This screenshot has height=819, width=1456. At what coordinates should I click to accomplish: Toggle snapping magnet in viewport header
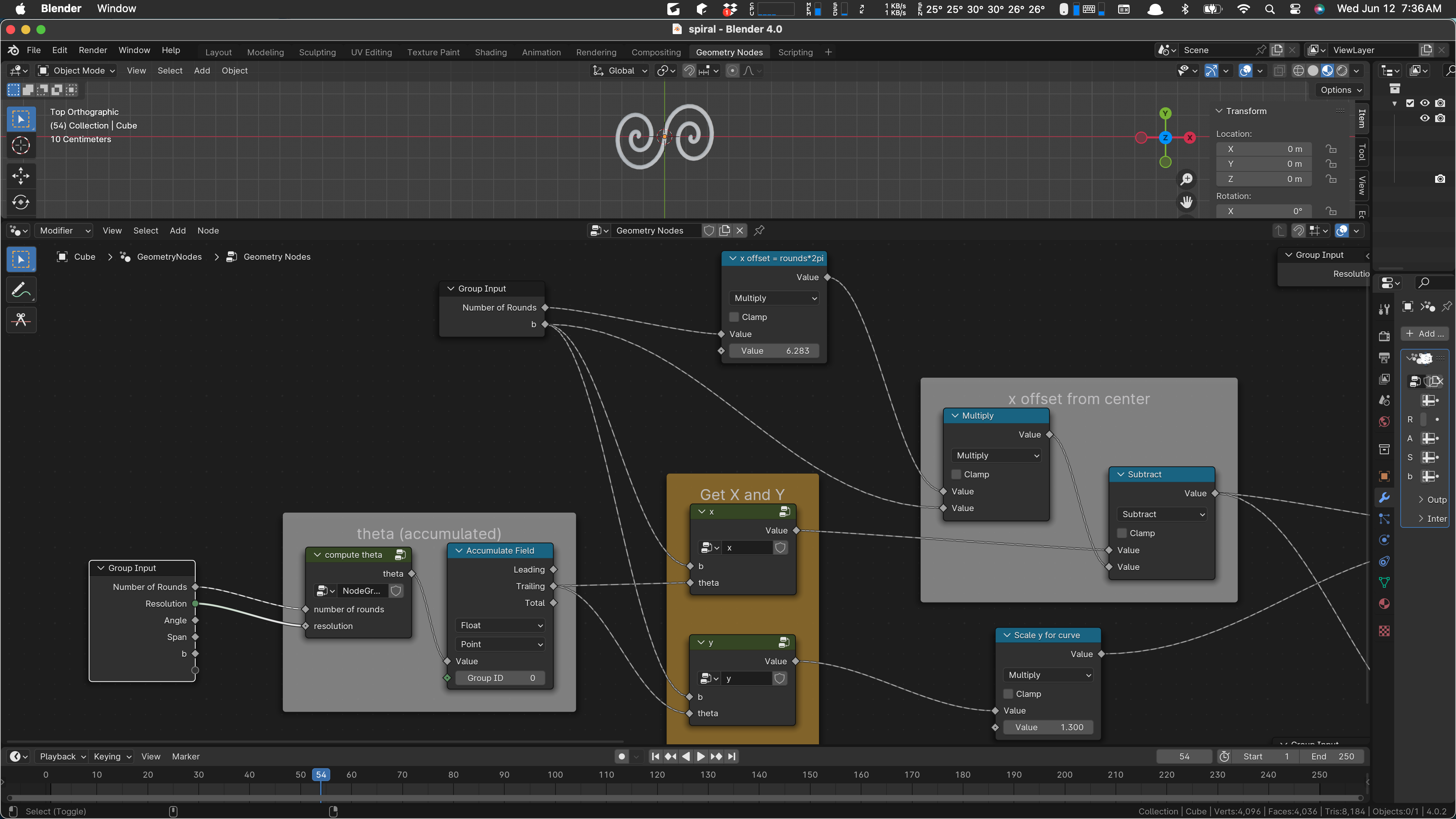(x=689, y=71)
